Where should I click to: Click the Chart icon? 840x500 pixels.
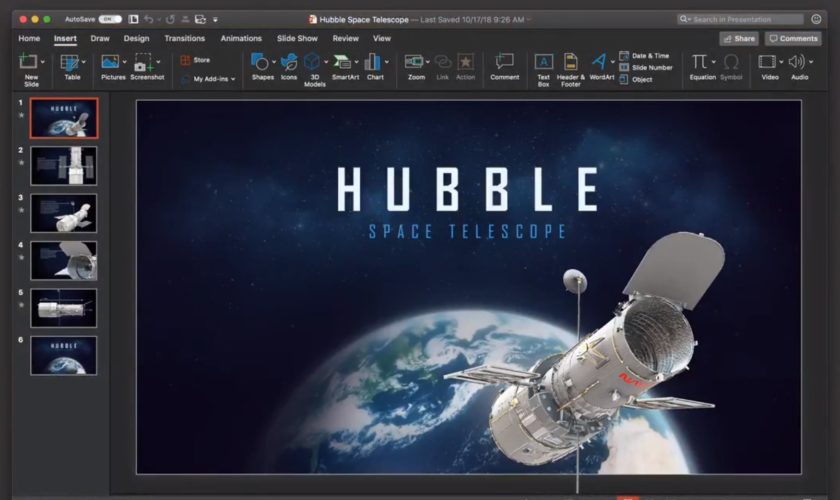tap(374, 63)
